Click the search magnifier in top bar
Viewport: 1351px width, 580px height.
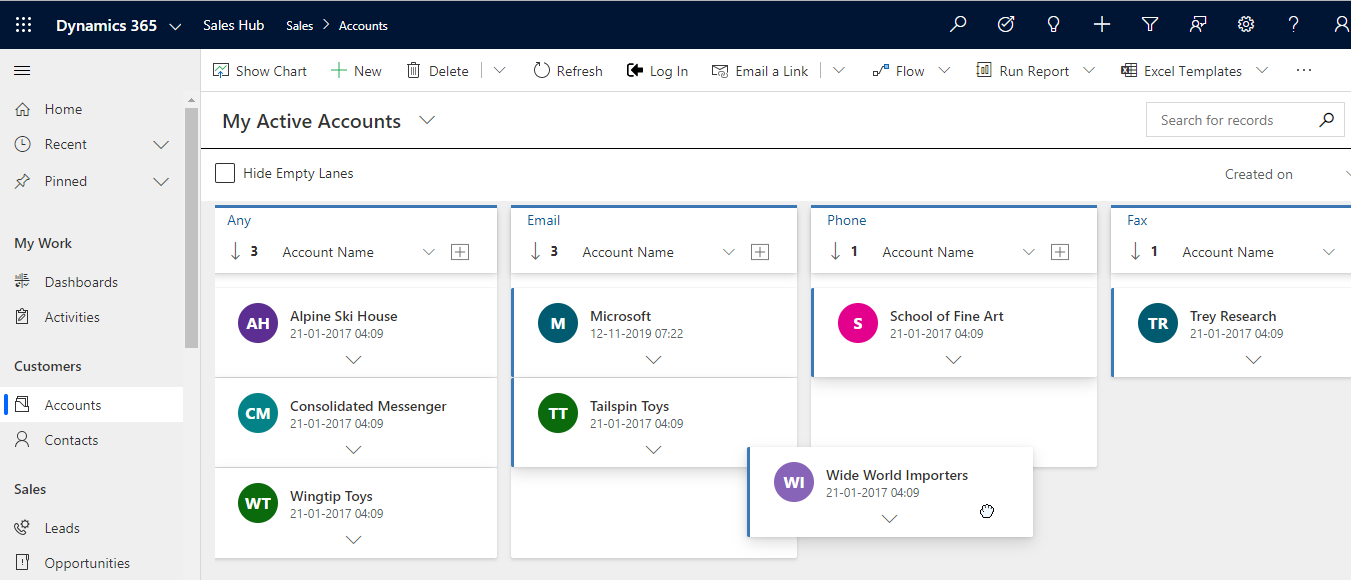click(958, 25)
